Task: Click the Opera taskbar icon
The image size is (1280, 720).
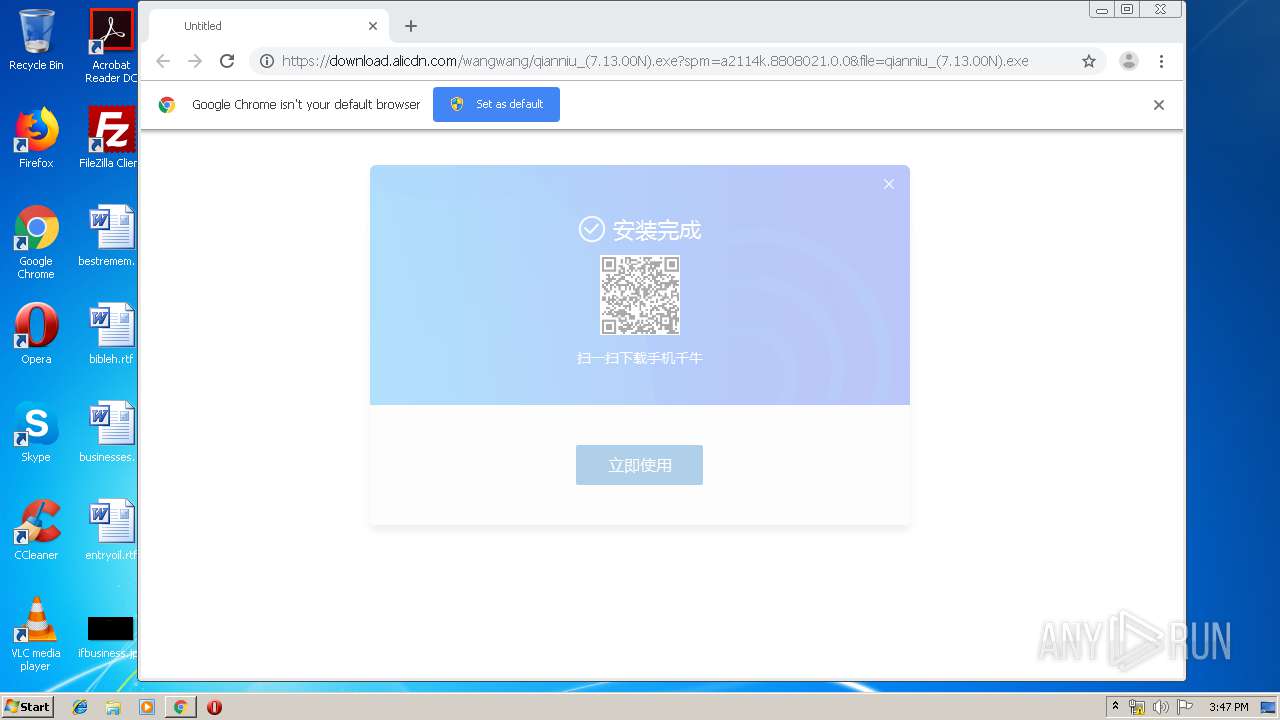Action: [x=214, y=707]
